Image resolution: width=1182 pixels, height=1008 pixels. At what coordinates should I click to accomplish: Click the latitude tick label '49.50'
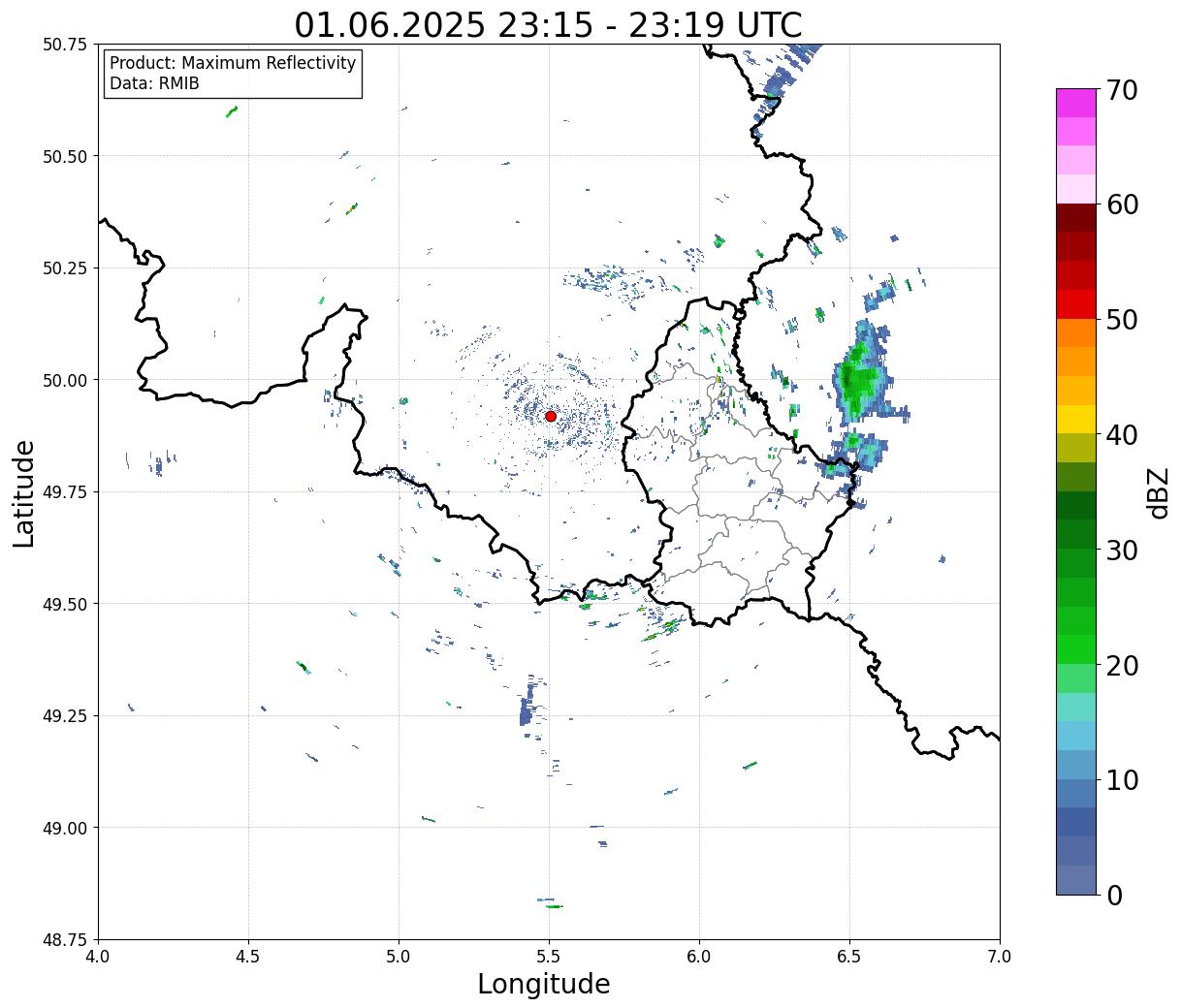coord(65,604)
